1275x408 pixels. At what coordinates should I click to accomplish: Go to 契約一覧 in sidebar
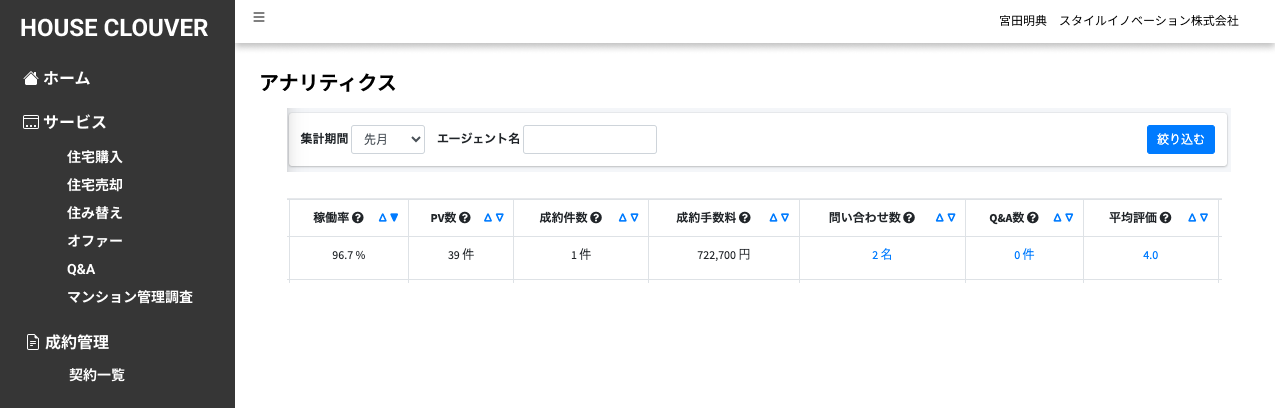pyautogui.click(x=97, y=375)
